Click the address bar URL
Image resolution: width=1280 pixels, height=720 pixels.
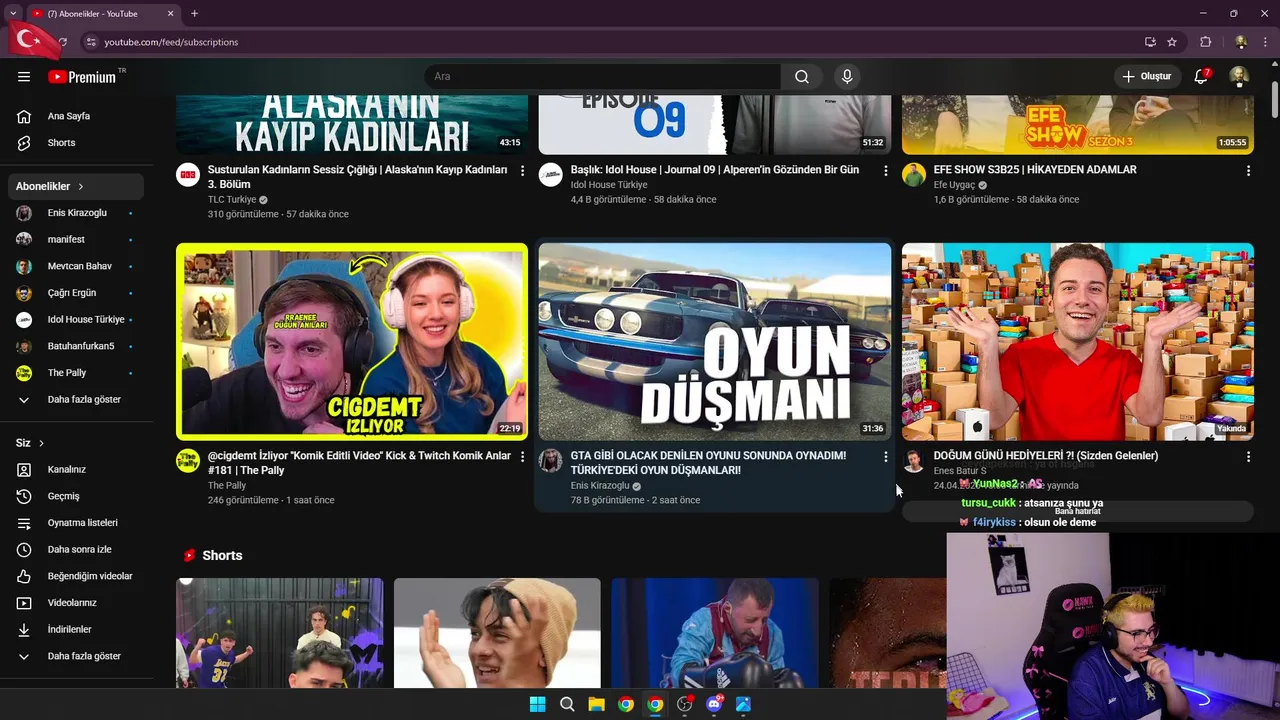pyautogui.click(x=171, y=42)
